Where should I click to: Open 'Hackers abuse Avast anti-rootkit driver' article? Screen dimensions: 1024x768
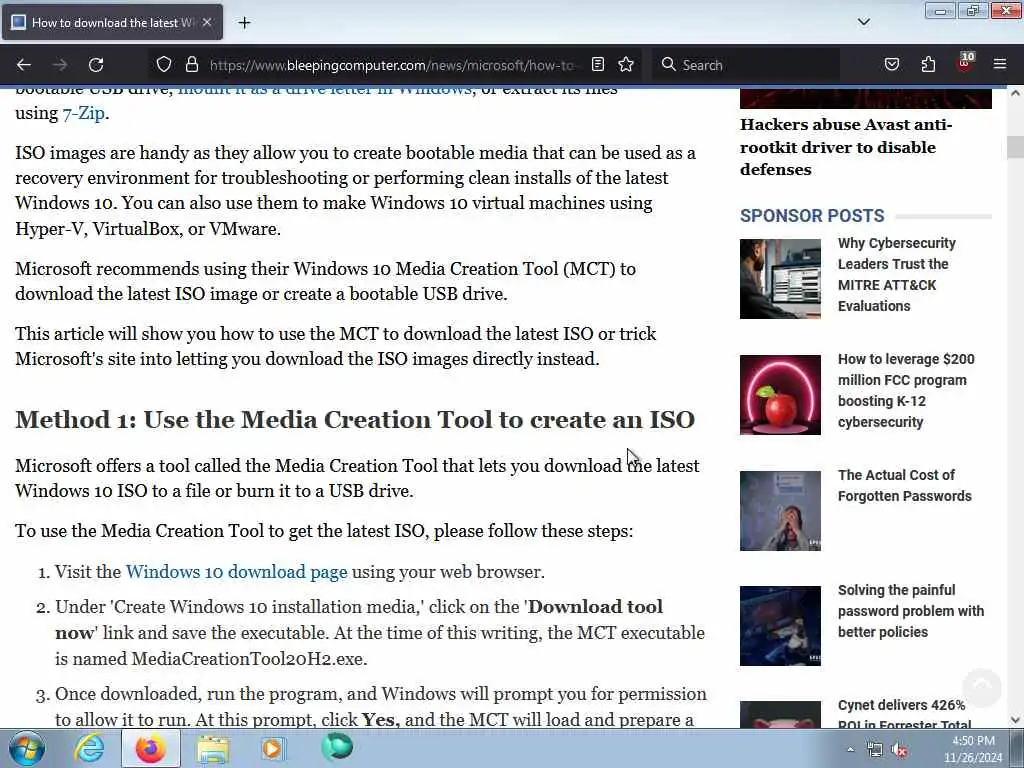(x=846, y=147)
